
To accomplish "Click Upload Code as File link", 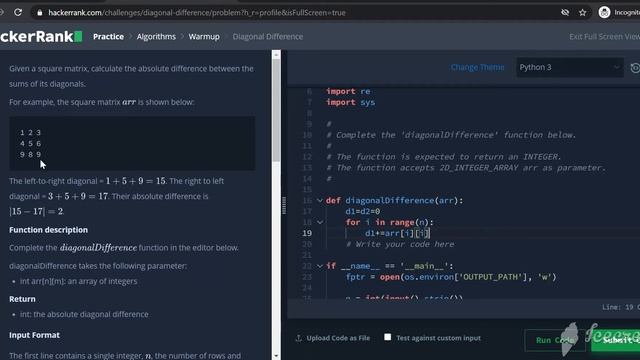I will 338,338.
